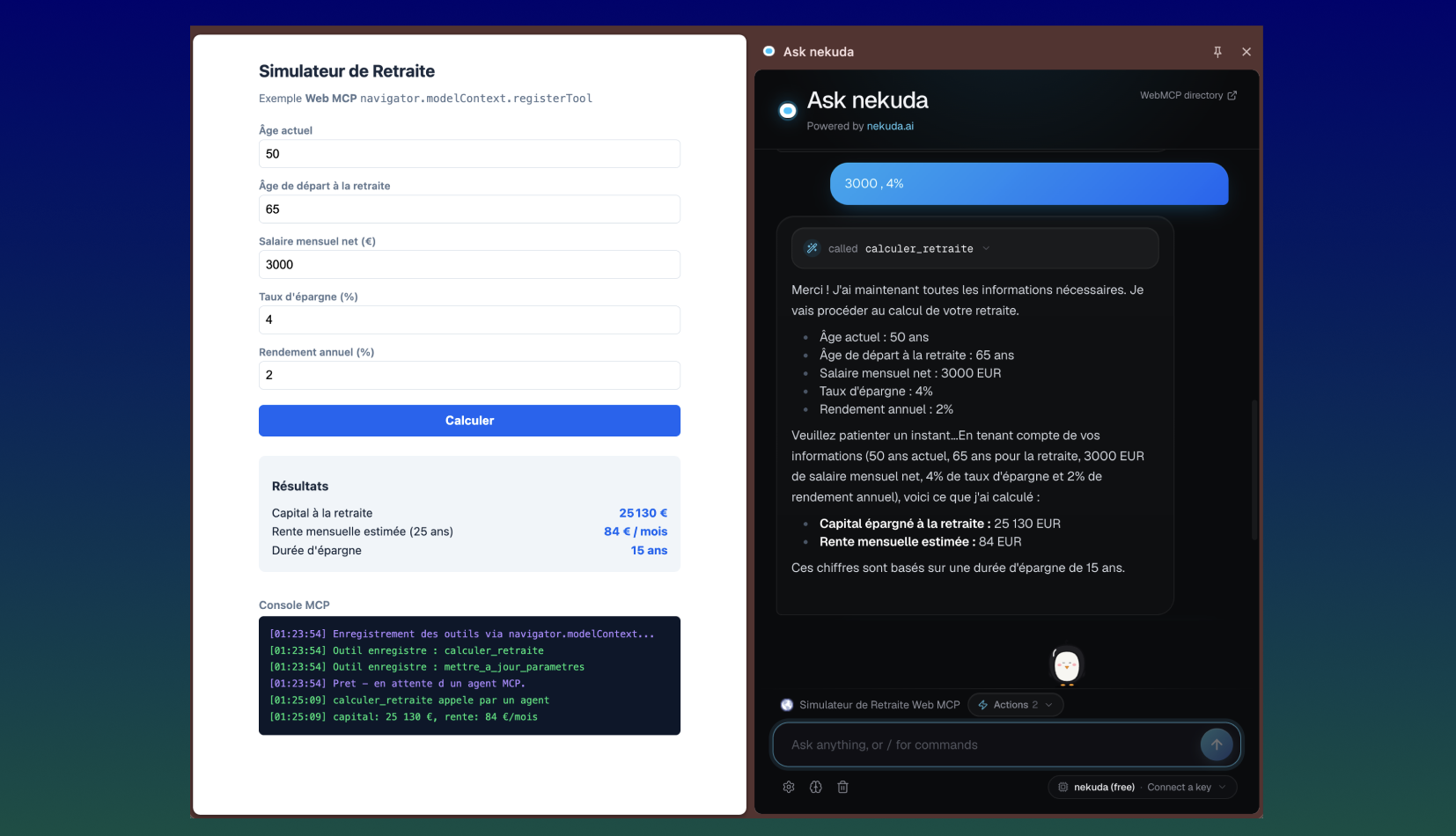Send the message with the arrow button
The width and height of the screenshot is (1456, 836).
(1217, 744)
